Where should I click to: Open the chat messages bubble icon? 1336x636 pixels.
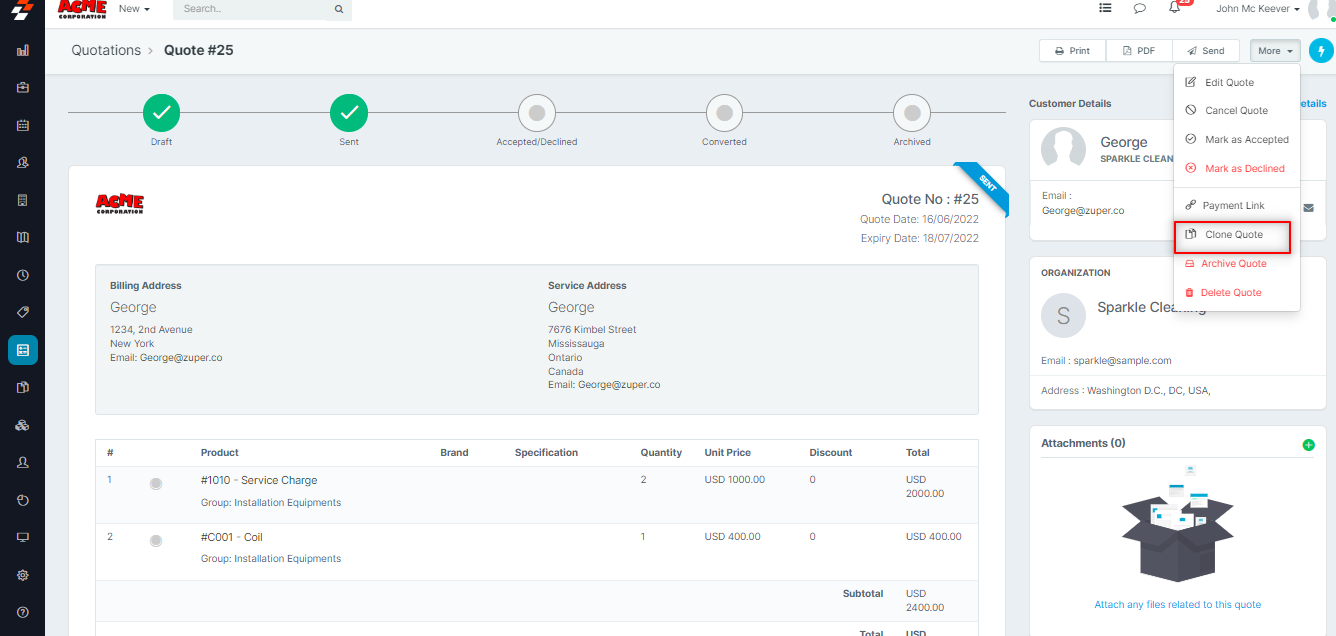coord(1139,9)
